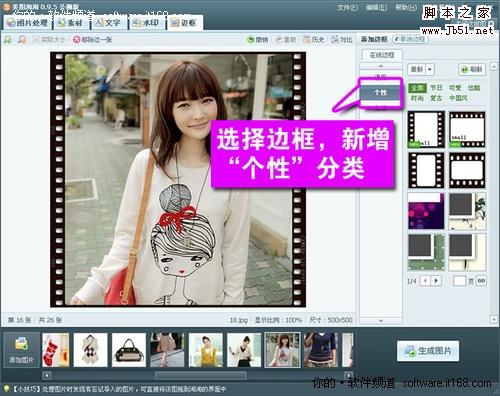Click the lightbulb tip icon in status bar
This screenshot has height=396, width=500.
point(6,389)
